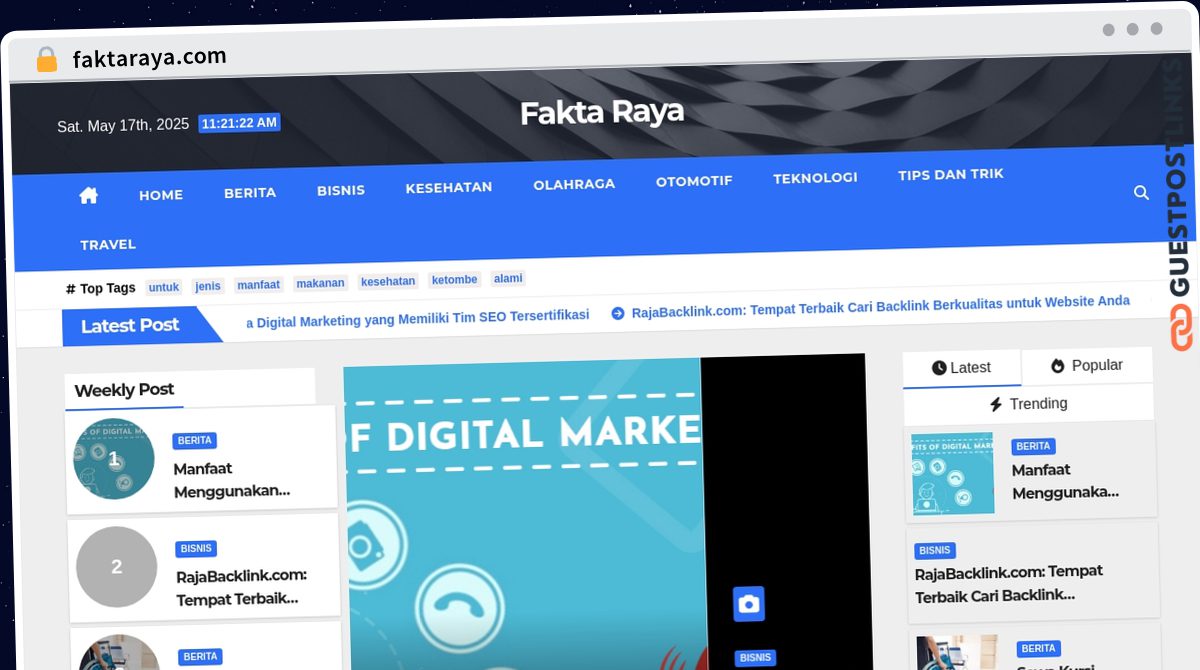The width and height of the screenshot is (1200, 670).
Task: Click the arrow icon before the RajaBacklink ticker headline
Action: 618,313
